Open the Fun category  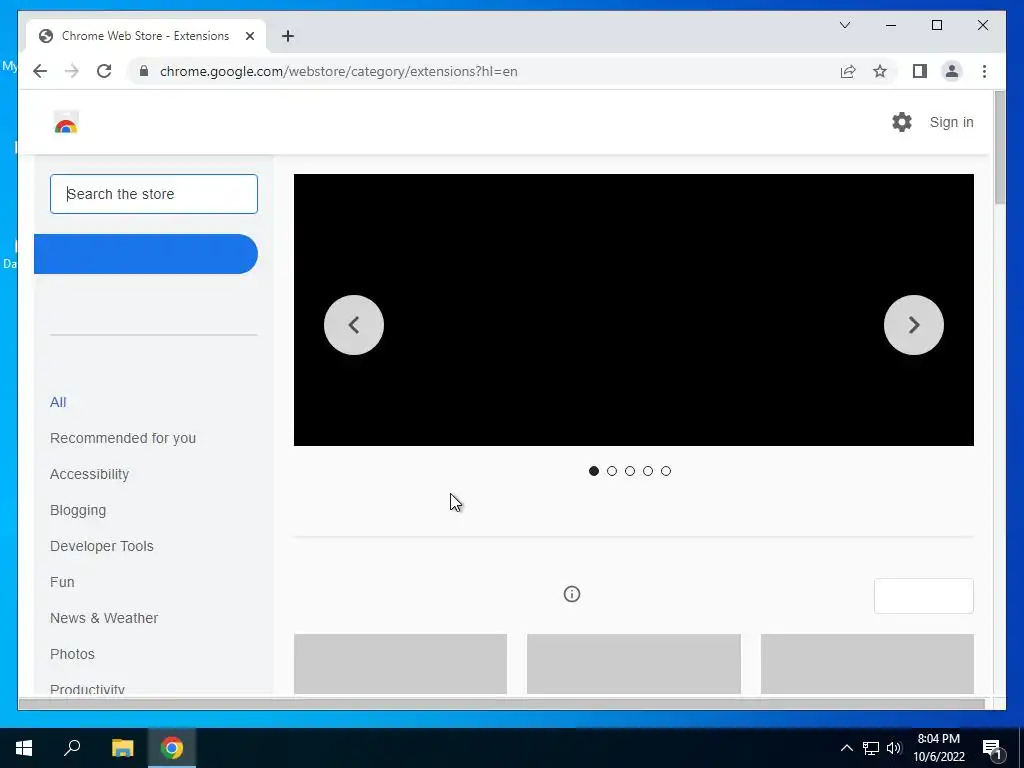click(62, 582)
